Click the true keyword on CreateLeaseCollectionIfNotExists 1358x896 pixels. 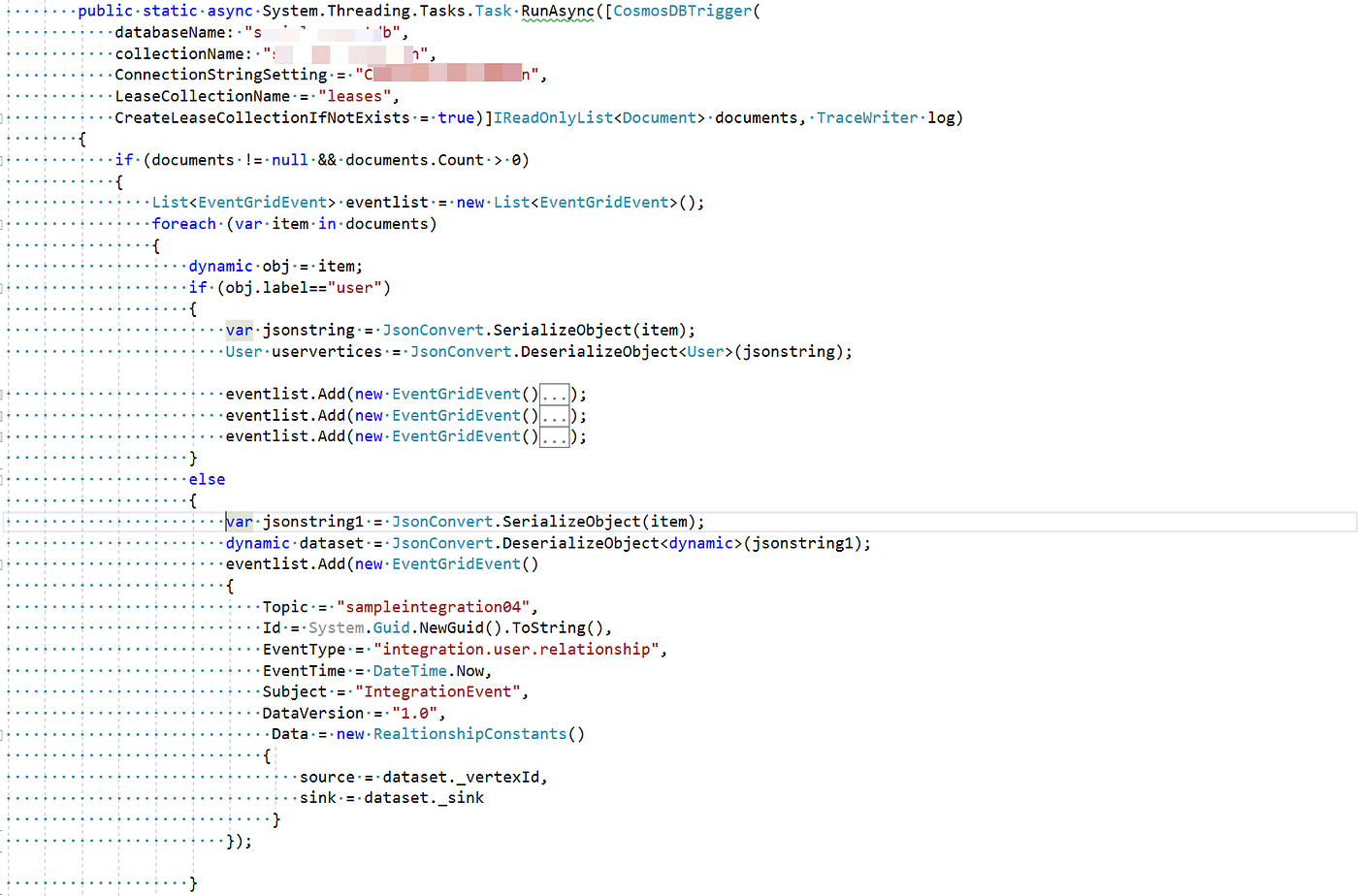(x=456, y=116)
